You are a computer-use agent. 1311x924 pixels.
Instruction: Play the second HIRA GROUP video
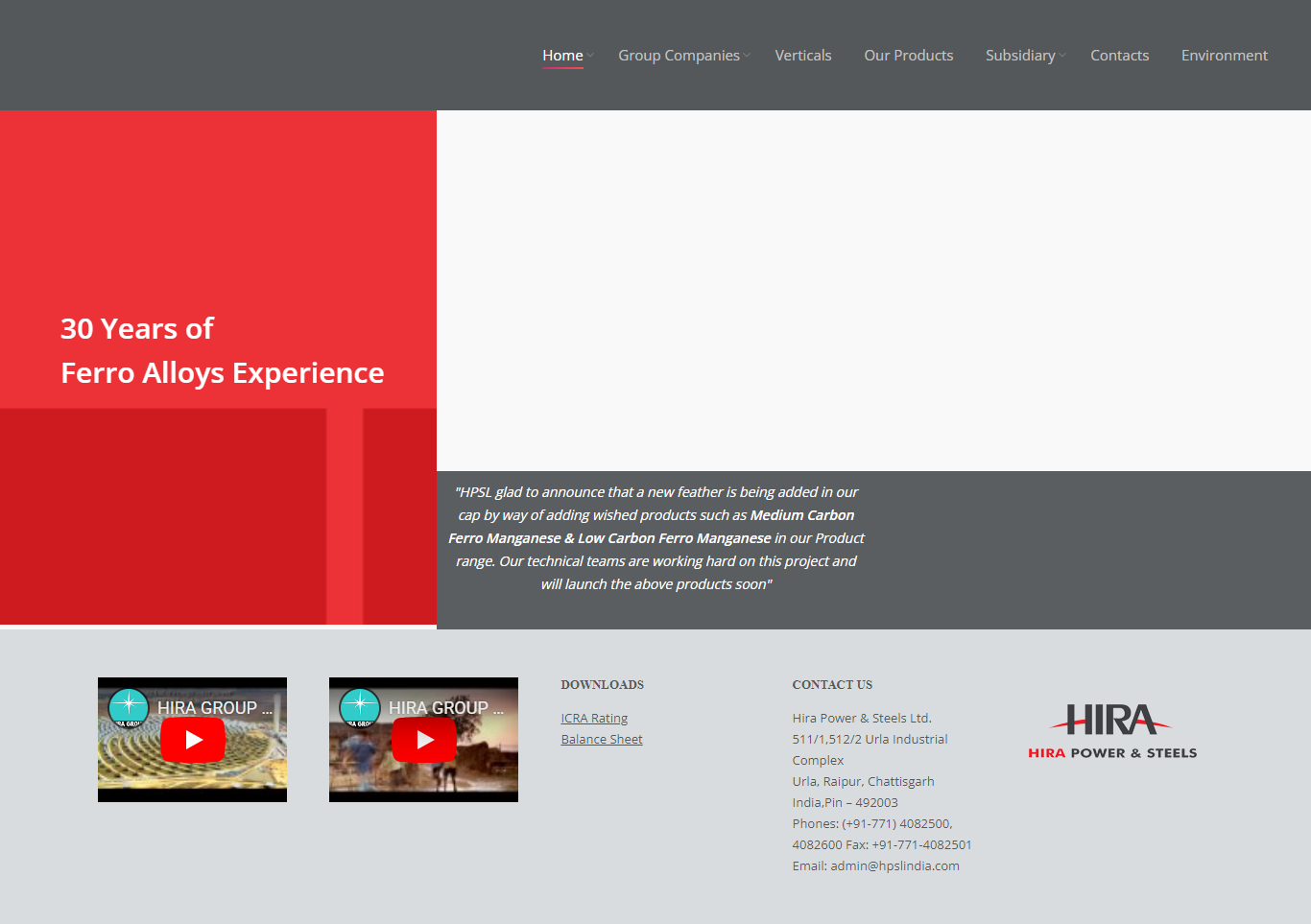click(424, 740)
